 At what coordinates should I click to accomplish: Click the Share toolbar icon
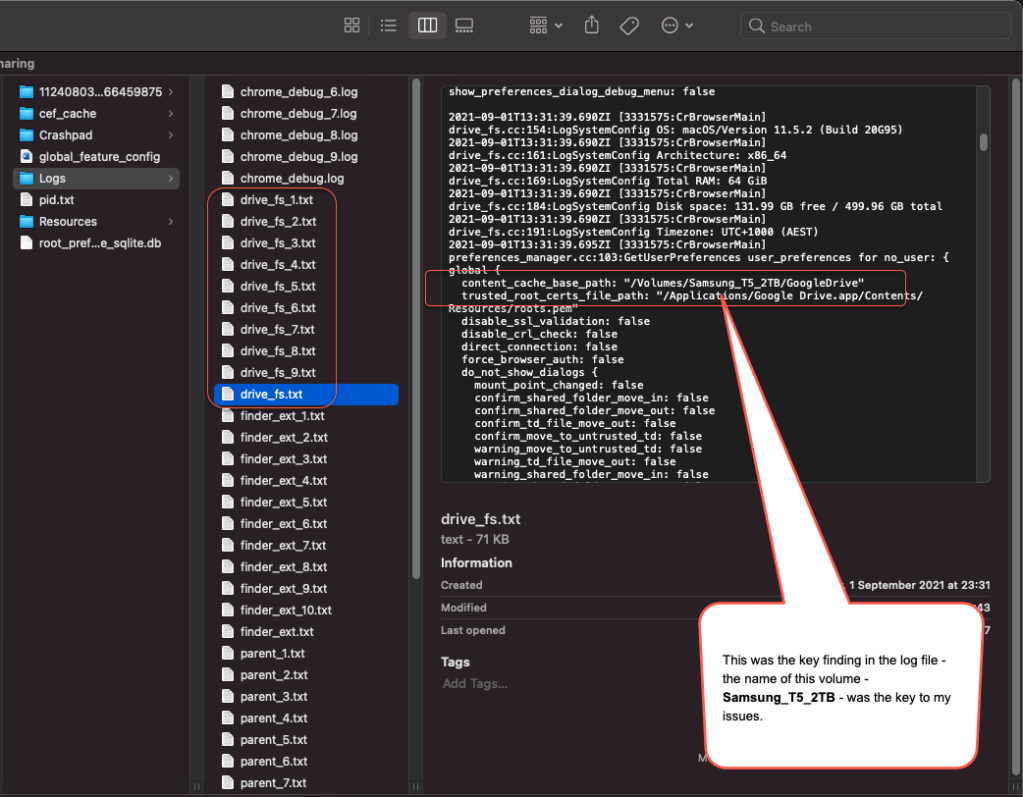point(591,25)
